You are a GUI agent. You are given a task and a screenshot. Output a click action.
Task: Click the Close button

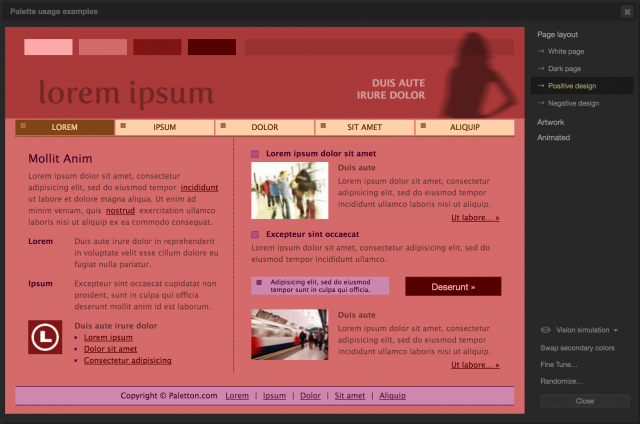click(x=585, y=401)
